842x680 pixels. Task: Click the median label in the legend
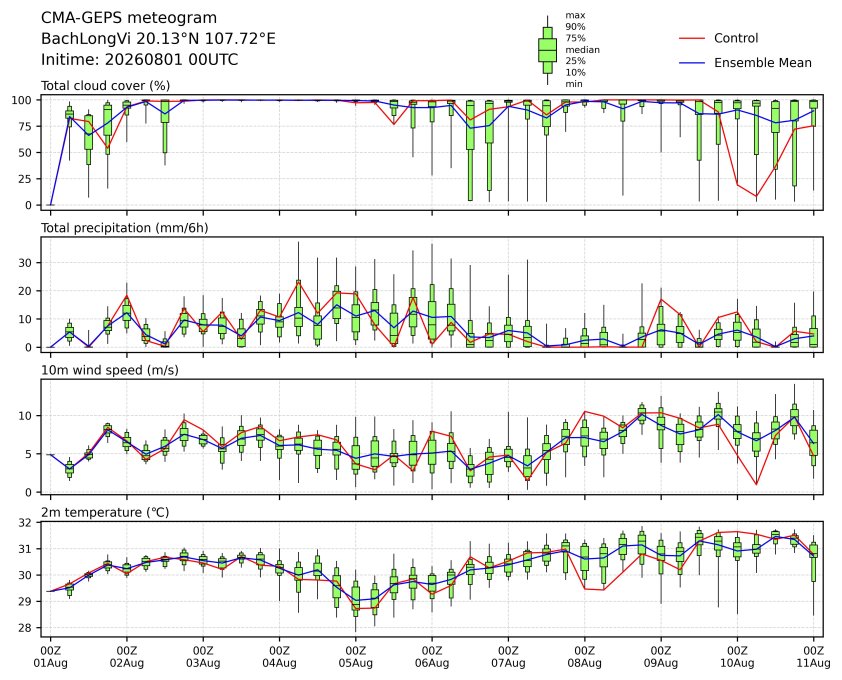[x=582, y=49]
